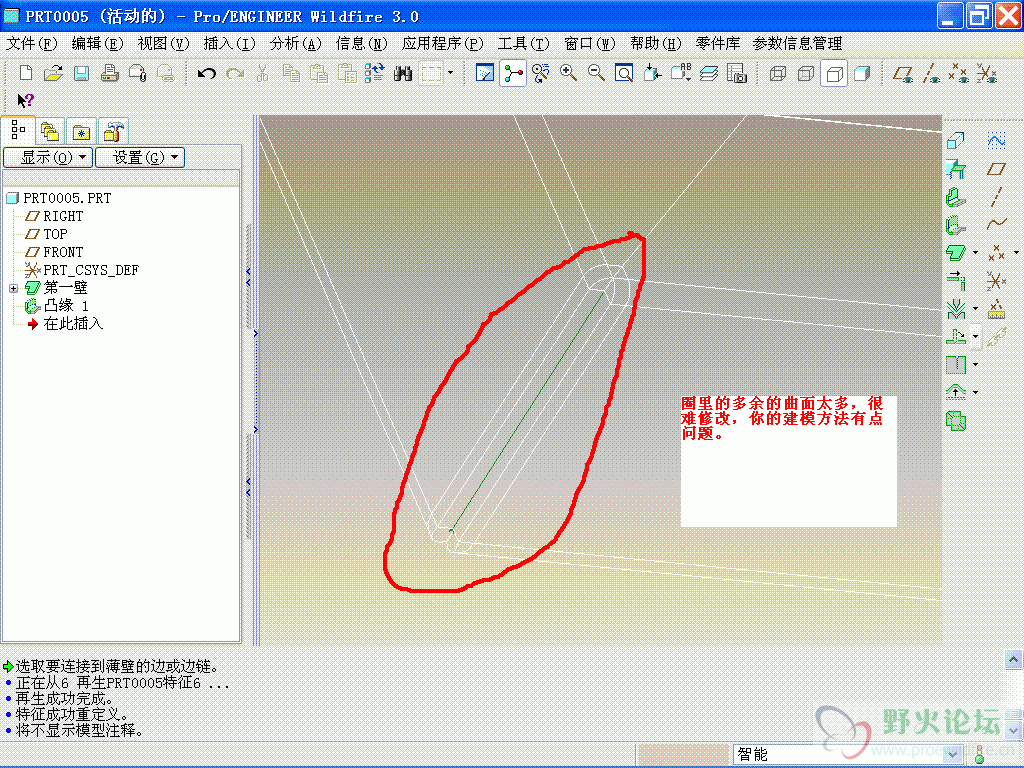Open the 参数信息管理 menu
Image resolution: width=1024 pixels, height=768 pixels.
pyautogui.click(x=797, y=44)
